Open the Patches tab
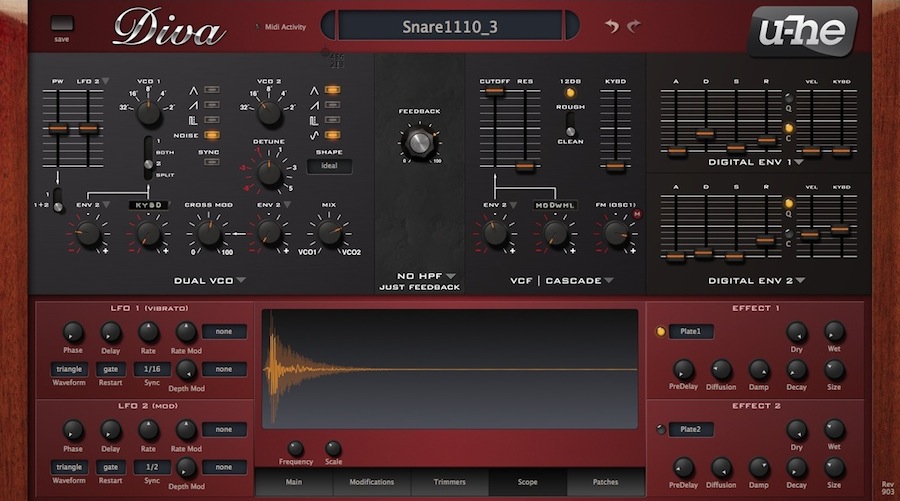The image size is (900, 501). tap(606, 482)
